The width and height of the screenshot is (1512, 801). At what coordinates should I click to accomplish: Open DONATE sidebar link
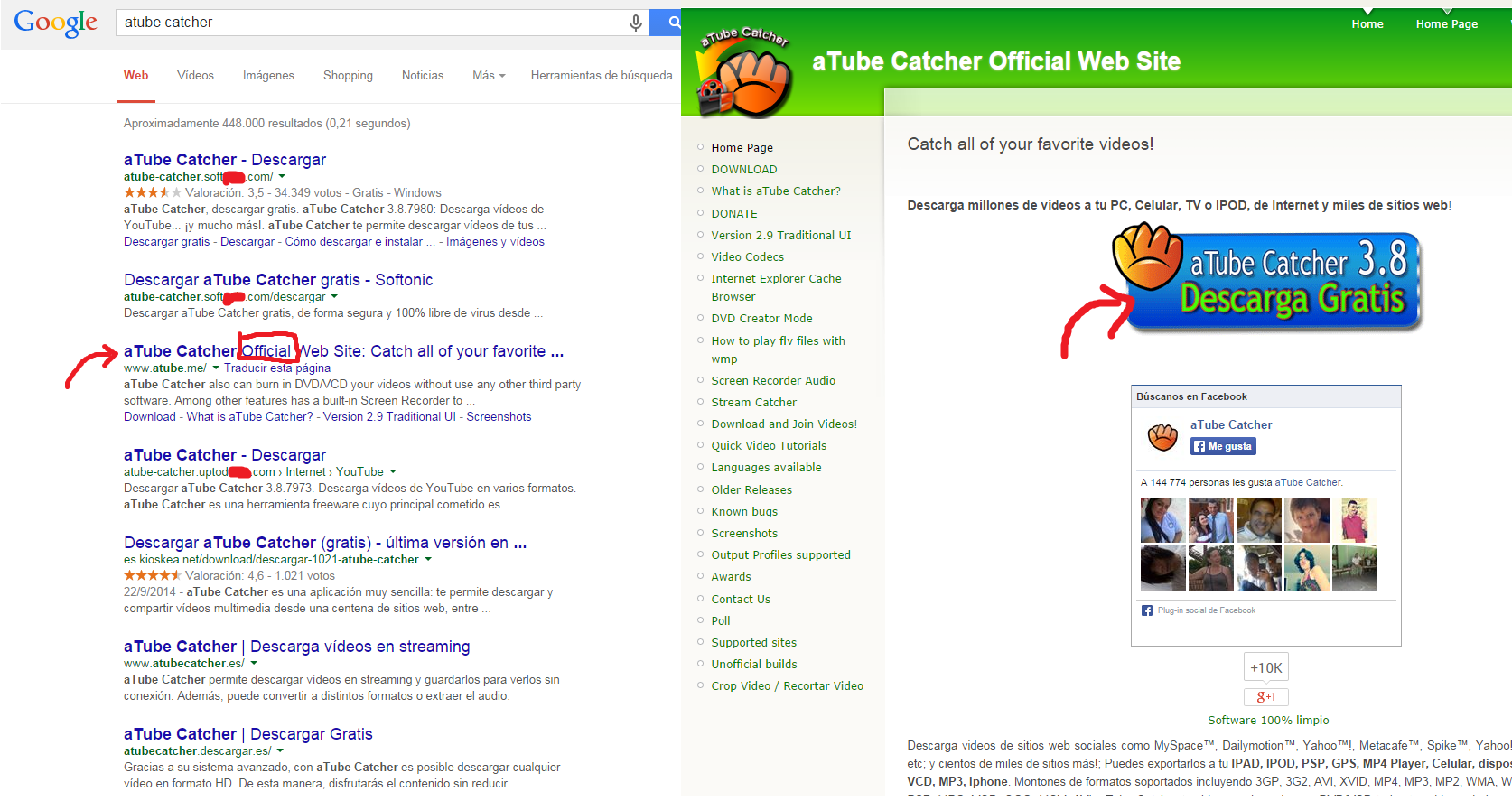(734, 214)
